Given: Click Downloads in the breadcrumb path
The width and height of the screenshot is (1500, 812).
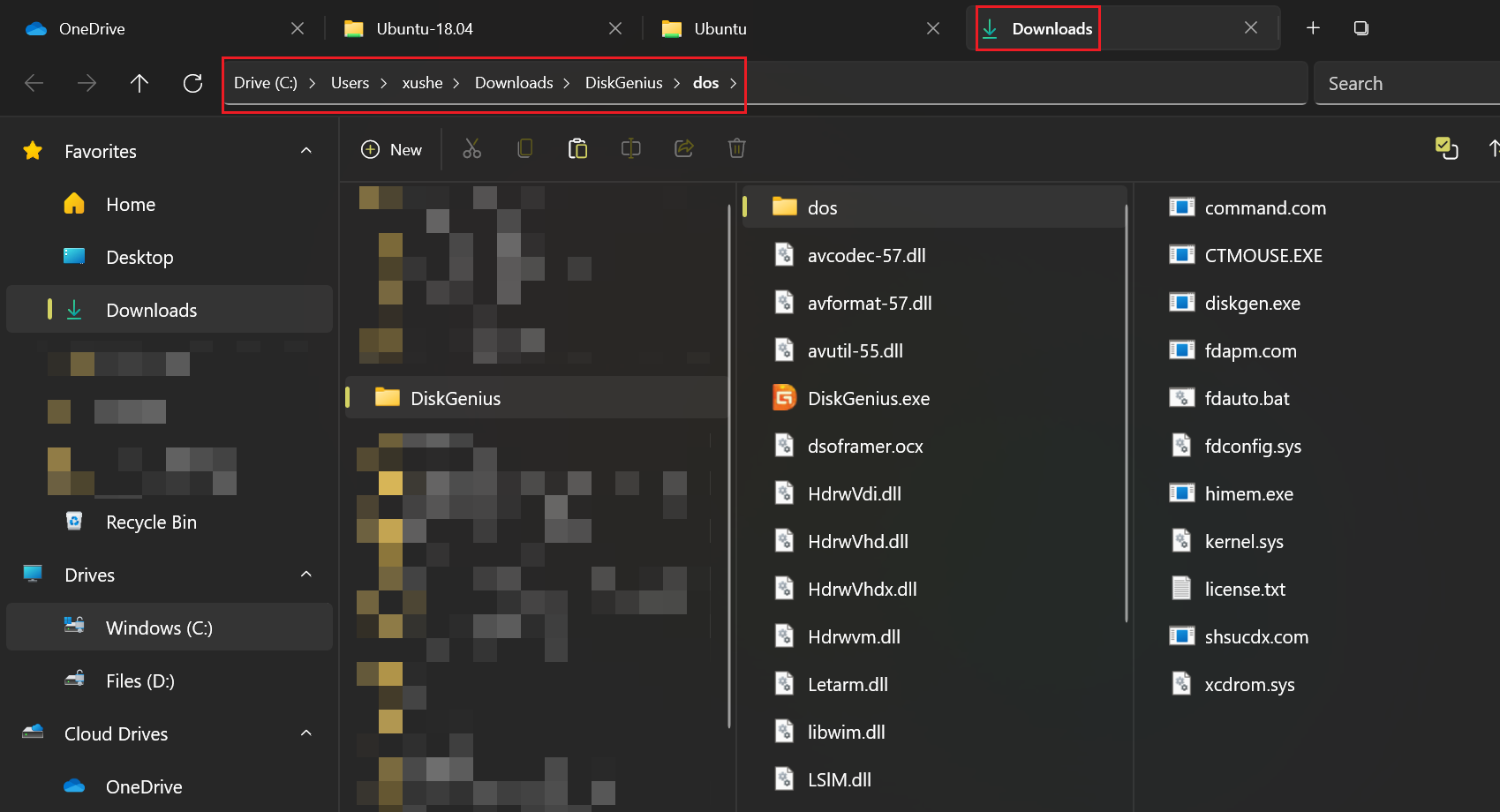Looking at the screenshot, I should click(x=514, y=83).
